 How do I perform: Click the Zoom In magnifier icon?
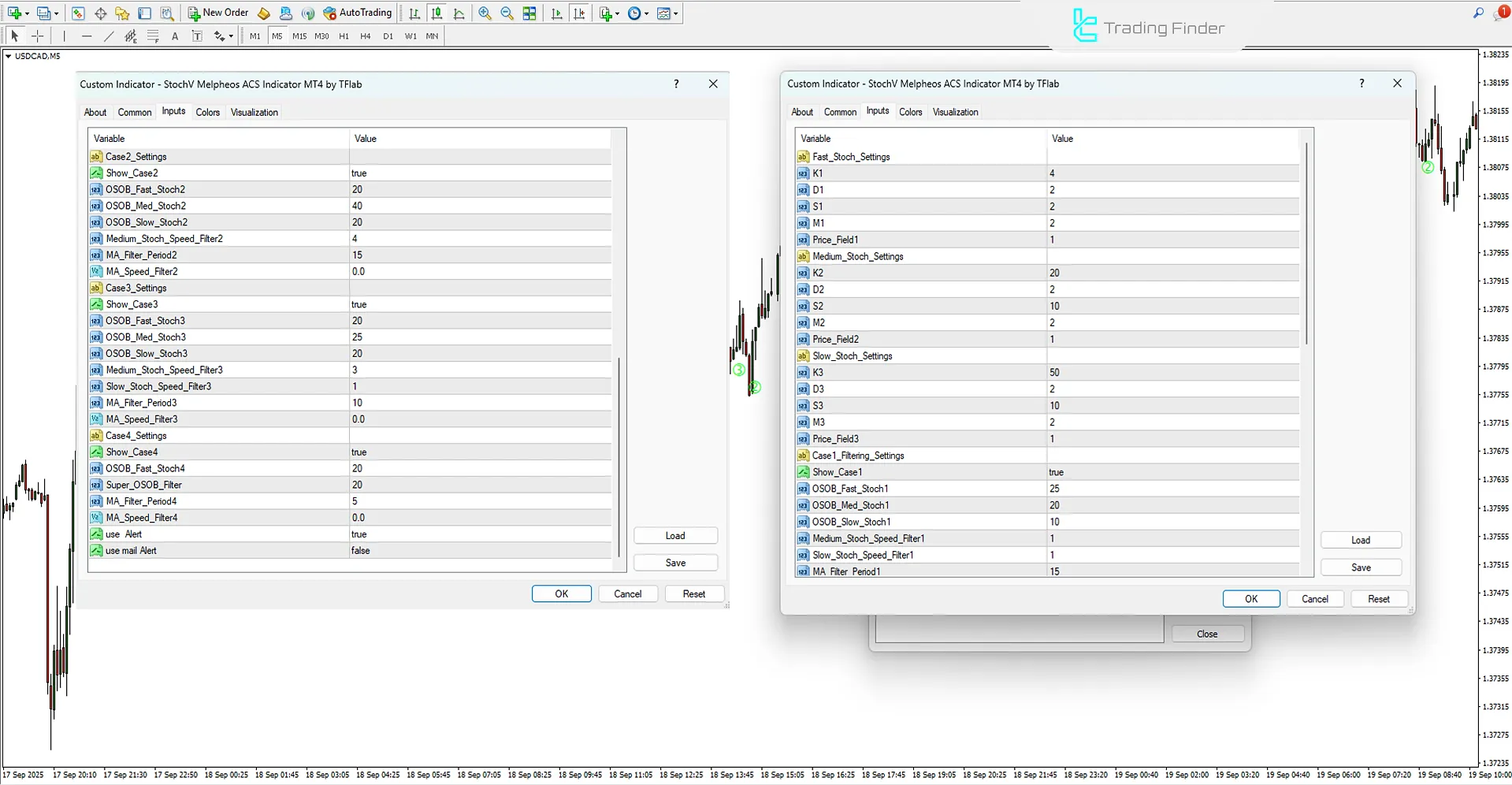(x=484, y=13)
